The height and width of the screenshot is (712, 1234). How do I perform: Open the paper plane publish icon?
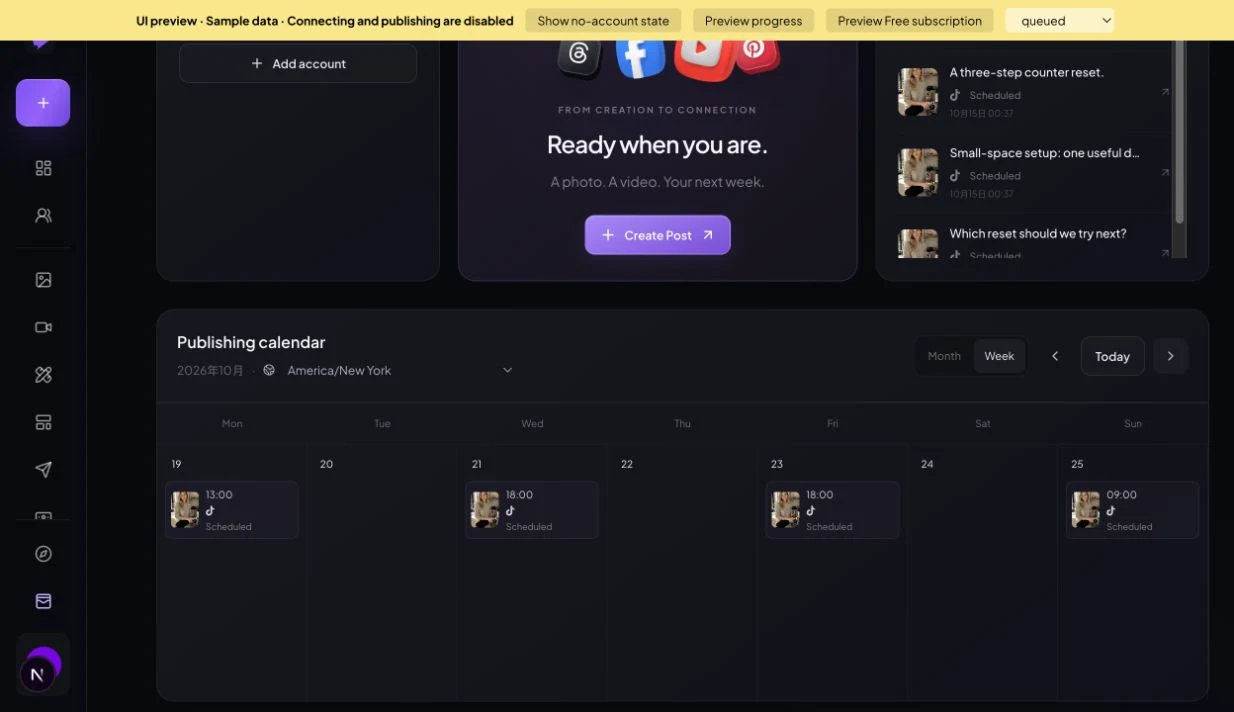coord(43,469)
